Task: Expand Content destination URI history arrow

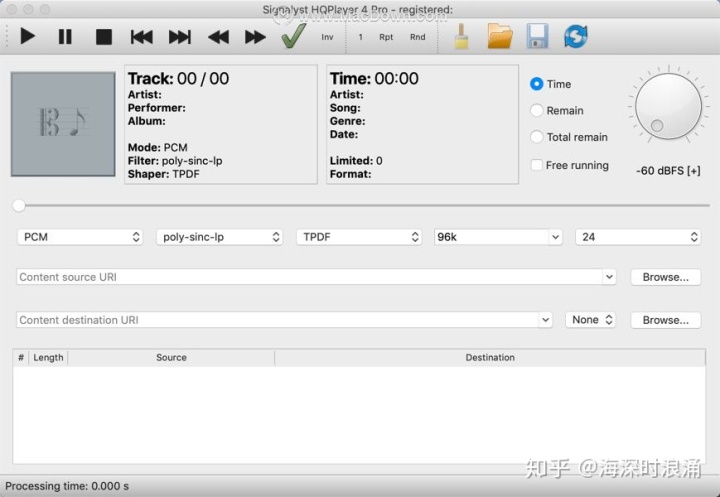Action: [546, 320]
